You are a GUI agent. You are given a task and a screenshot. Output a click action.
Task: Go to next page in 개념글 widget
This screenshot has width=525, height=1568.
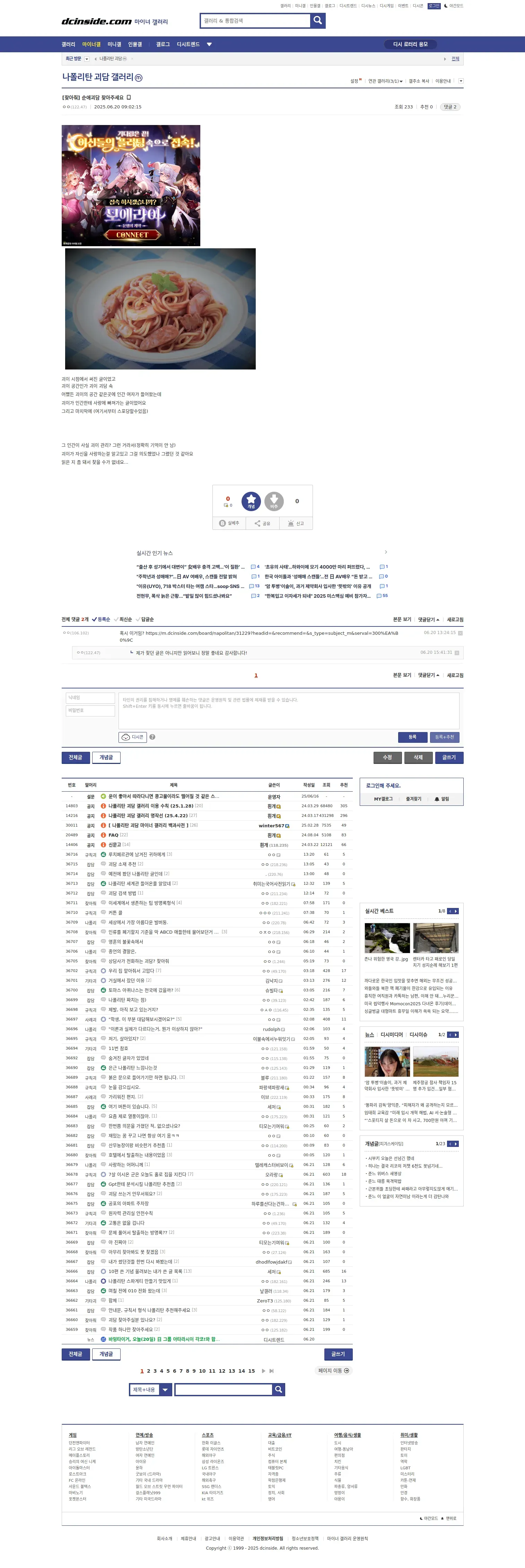pyautogui.click(x=456, y=1144)
